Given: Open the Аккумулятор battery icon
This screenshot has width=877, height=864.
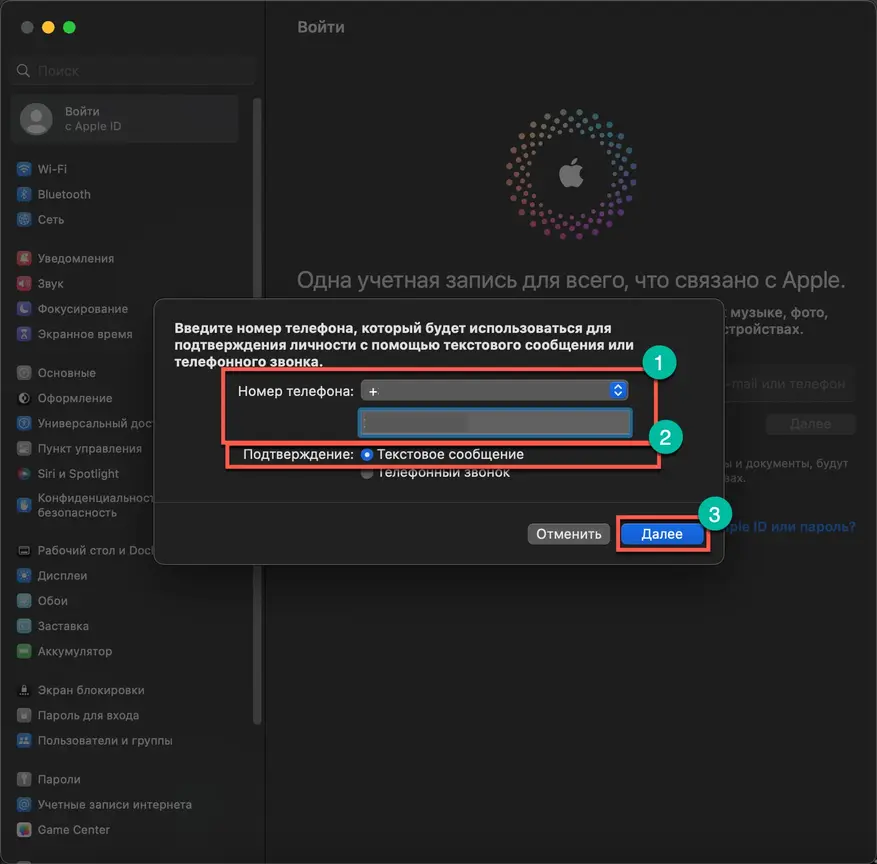Looking at the screenshot, I should tap(24, 651).
